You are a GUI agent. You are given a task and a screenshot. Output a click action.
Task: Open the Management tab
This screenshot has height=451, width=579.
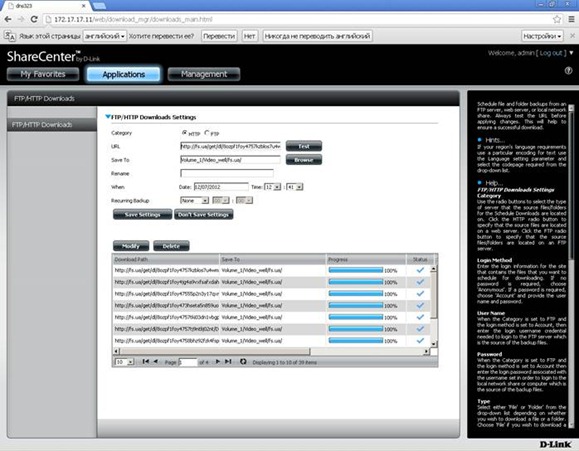[204, 74]
